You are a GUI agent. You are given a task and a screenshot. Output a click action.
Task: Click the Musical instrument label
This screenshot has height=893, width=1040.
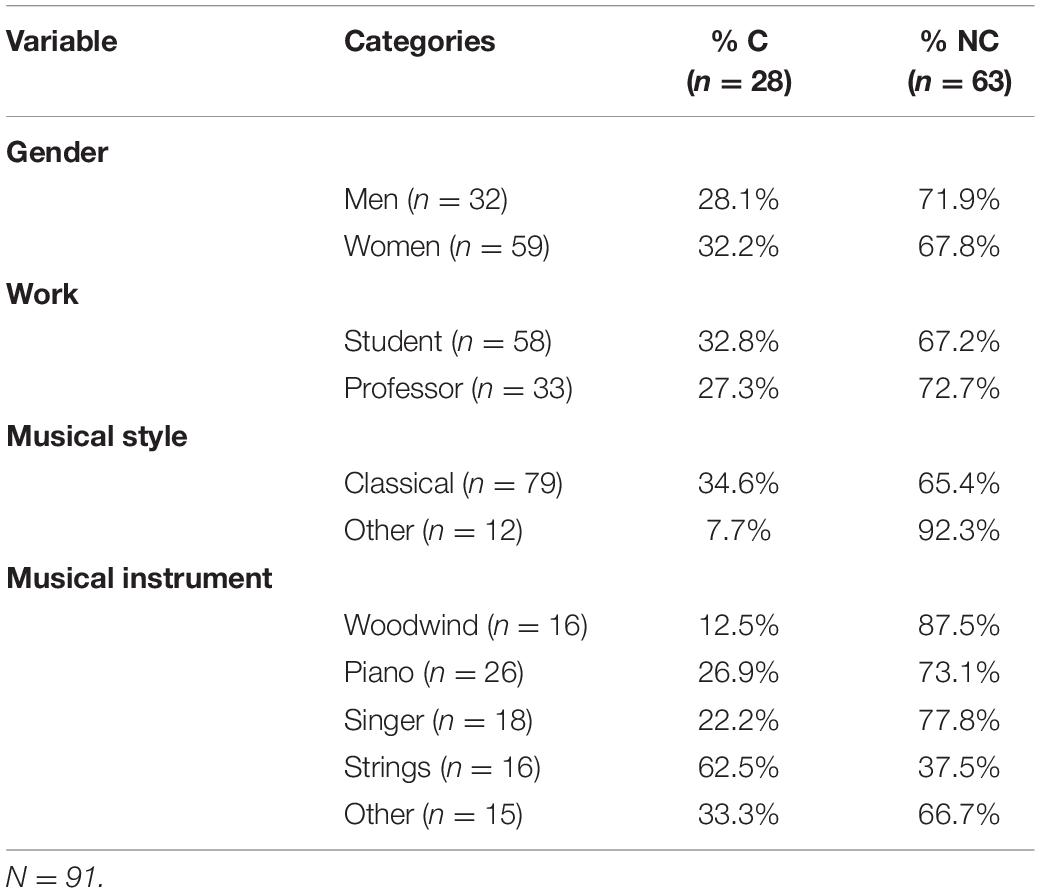(x=139, y=579)
